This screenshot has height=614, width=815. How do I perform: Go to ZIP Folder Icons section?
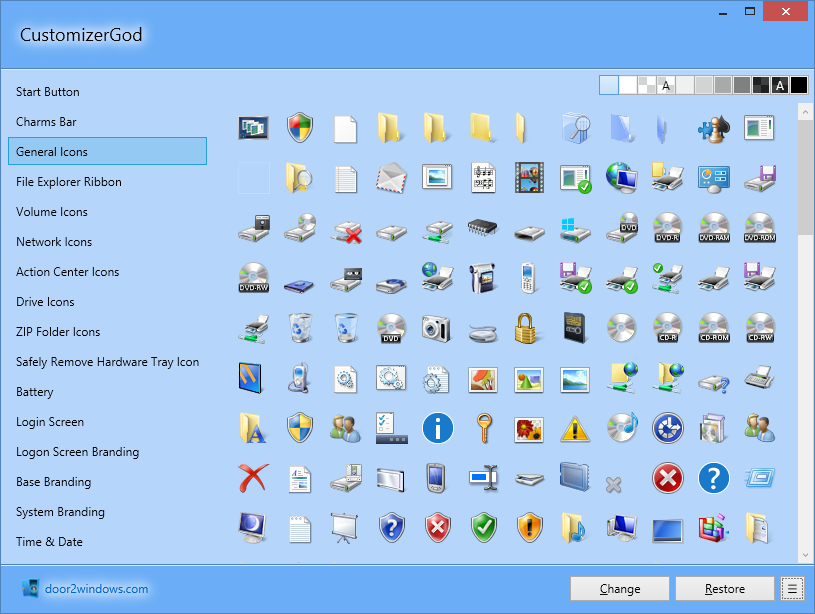click(x=58, y=332)
